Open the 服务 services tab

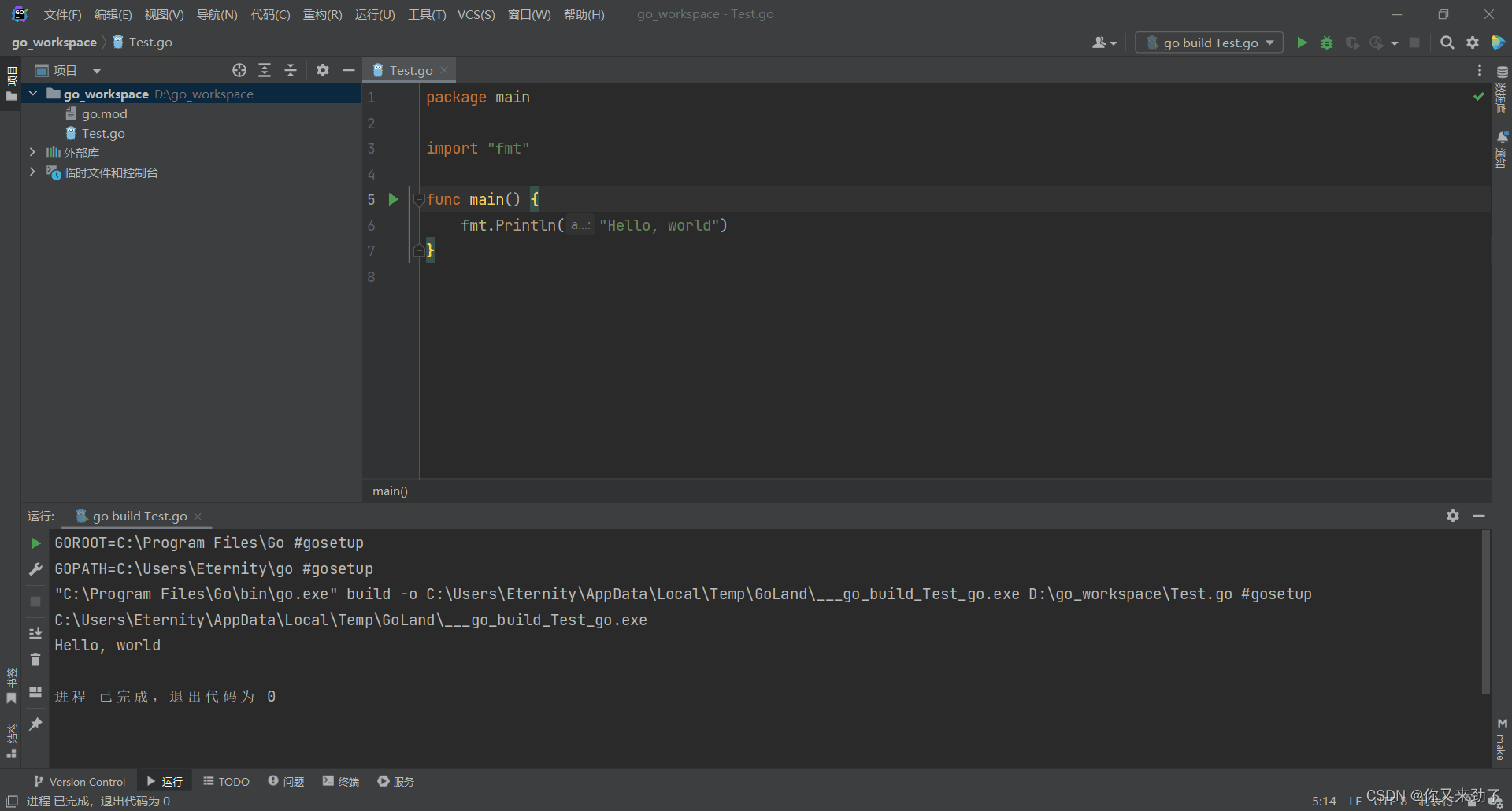(x=395, y=781)
